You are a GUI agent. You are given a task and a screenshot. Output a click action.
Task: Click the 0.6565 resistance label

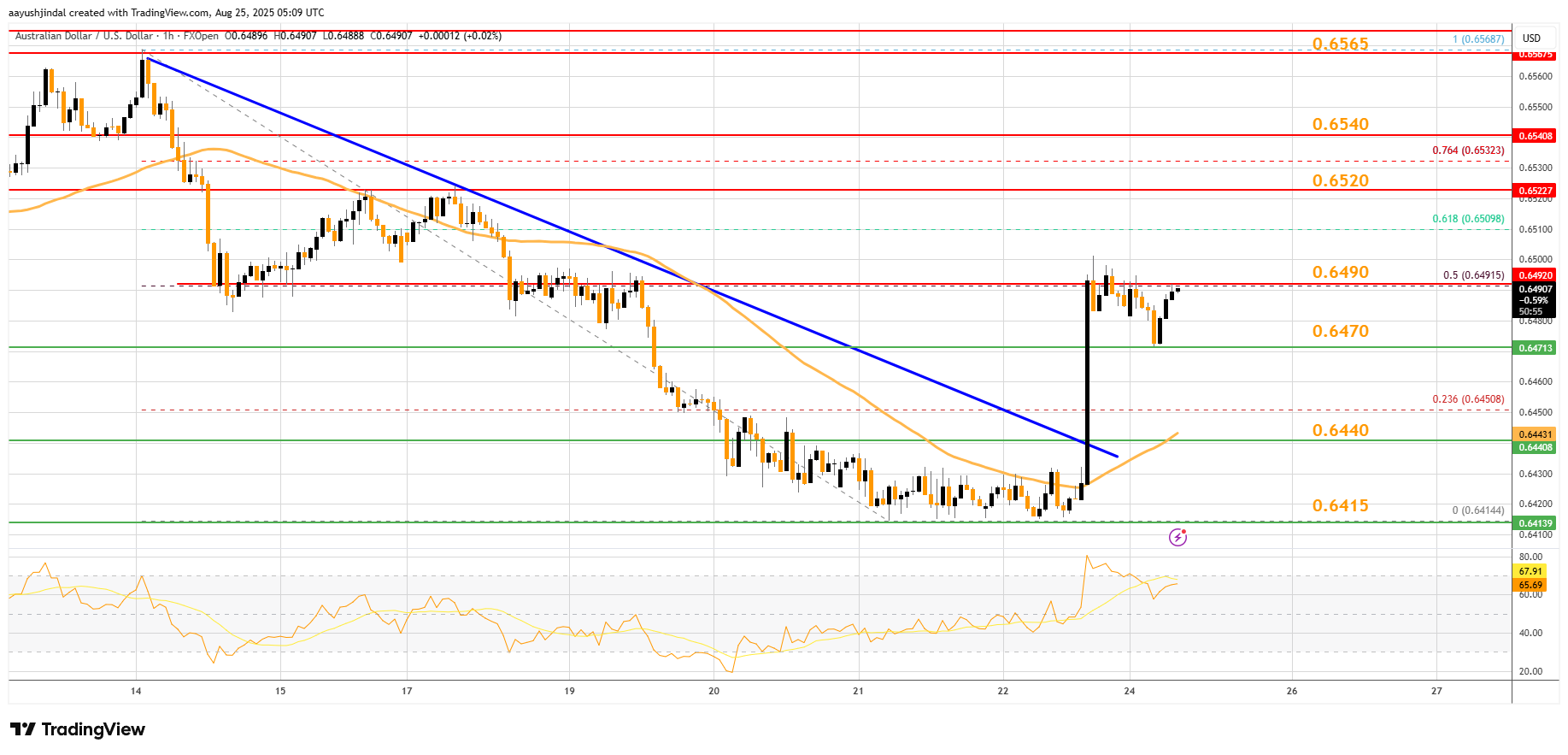tap(1340, 44)
